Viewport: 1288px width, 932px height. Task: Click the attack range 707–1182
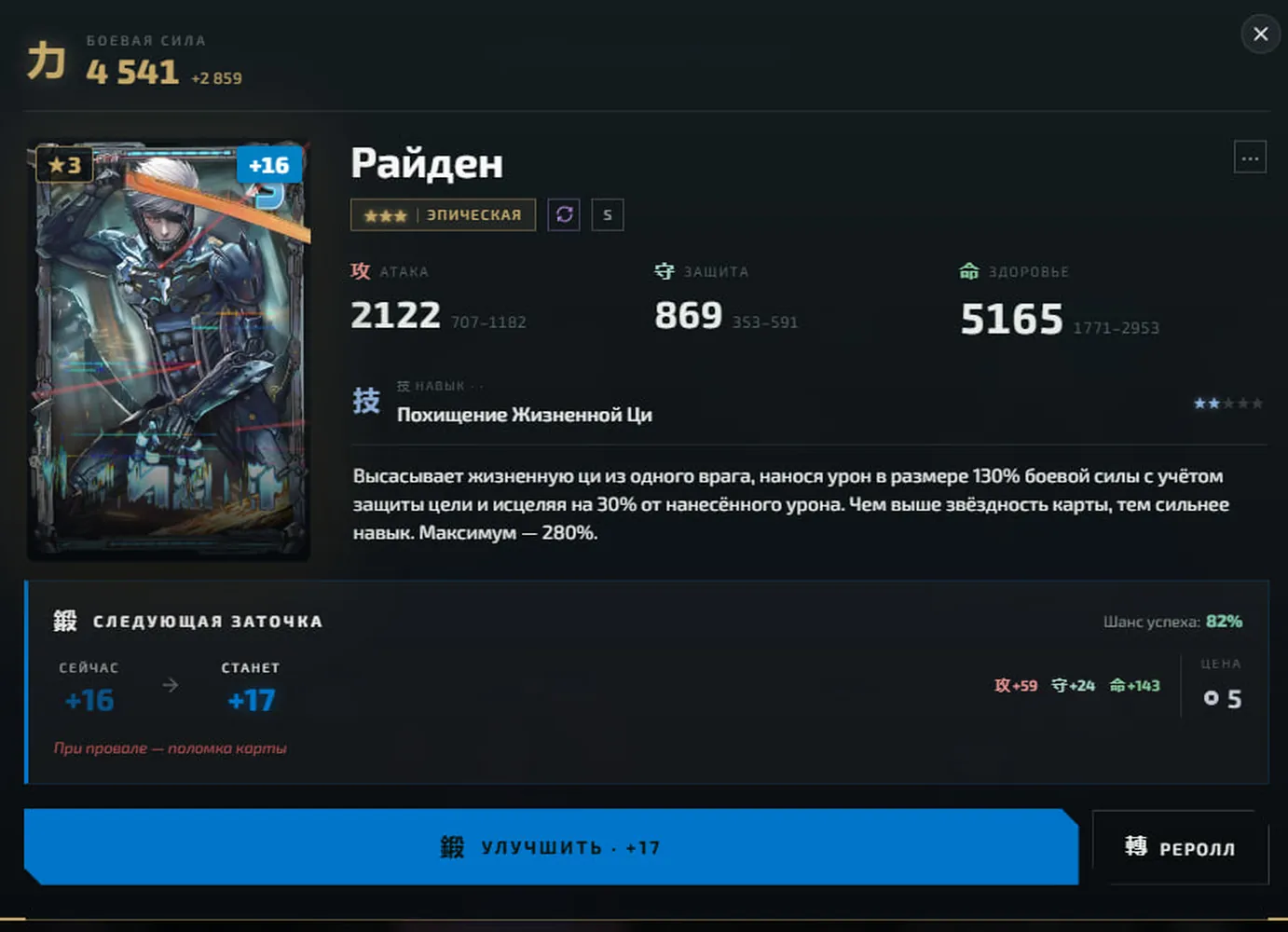[x=488, y=322]
